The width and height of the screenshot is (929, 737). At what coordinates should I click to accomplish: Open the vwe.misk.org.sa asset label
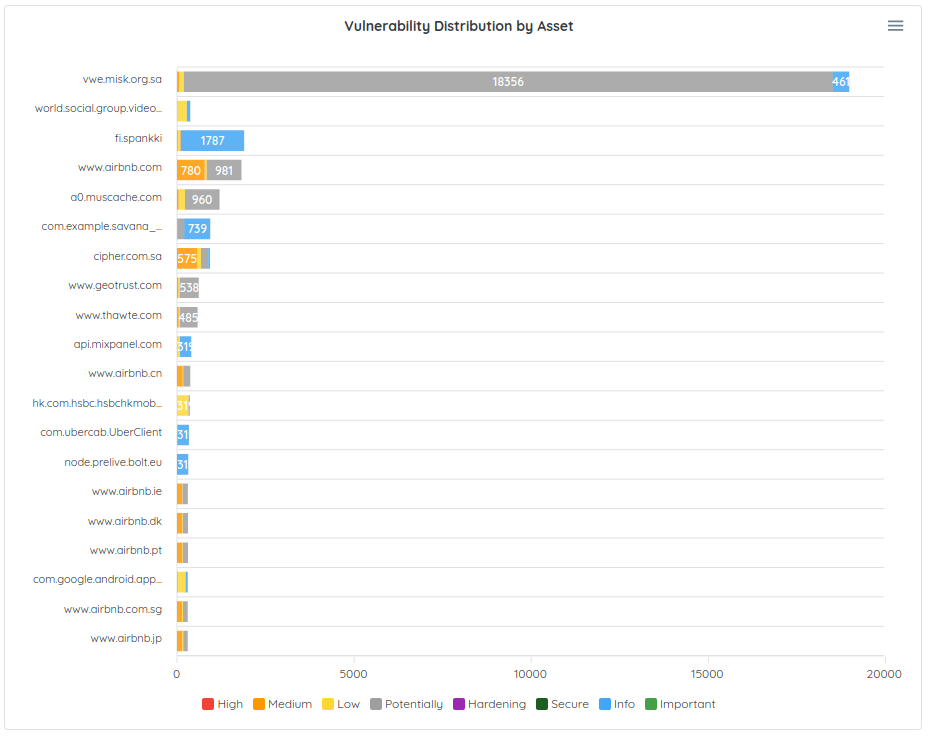pyautogui.click(x=122, y=79)
